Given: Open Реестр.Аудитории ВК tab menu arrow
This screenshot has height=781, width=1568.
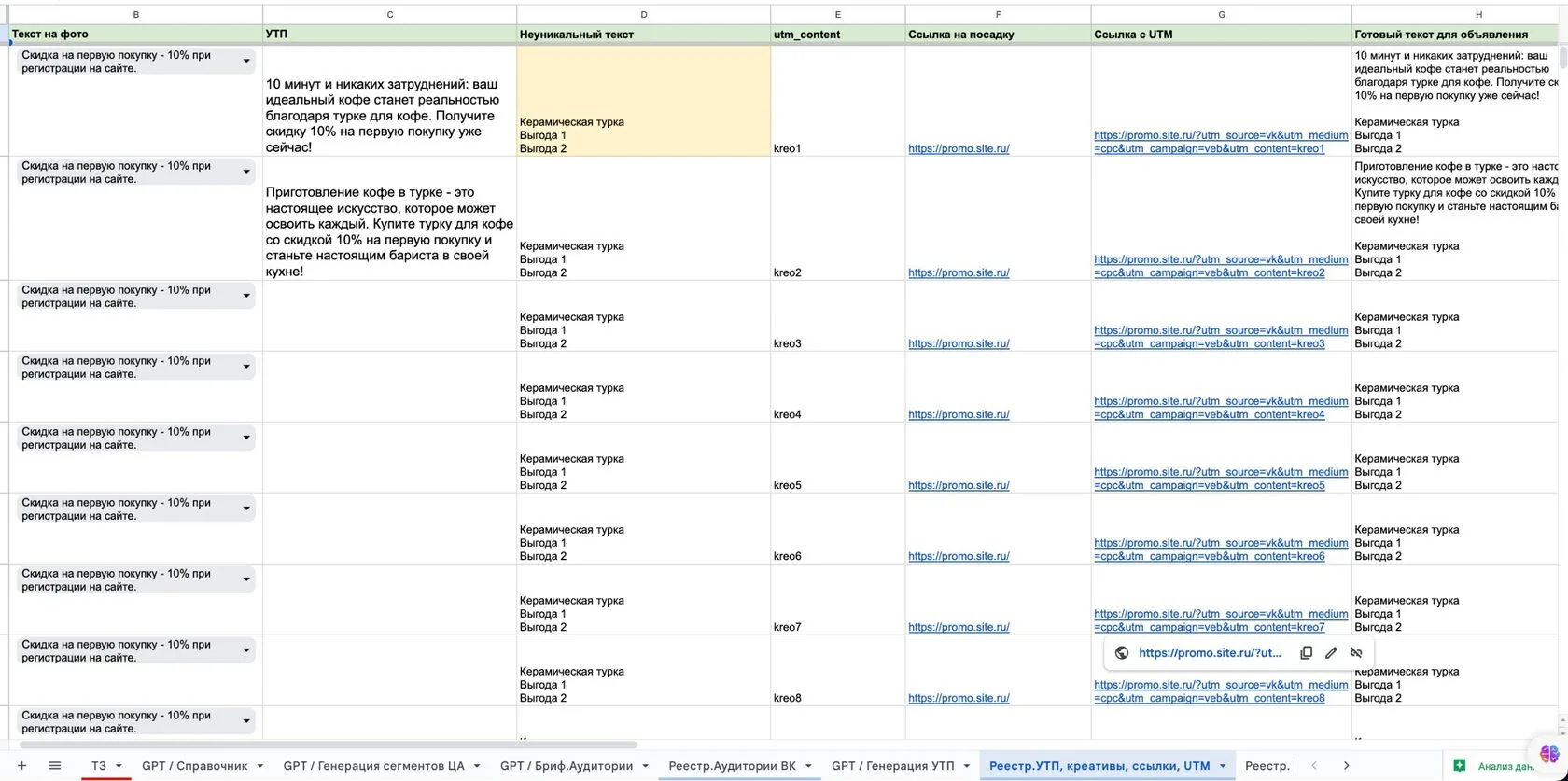Looking at the screenshot, I should [808, 766].
